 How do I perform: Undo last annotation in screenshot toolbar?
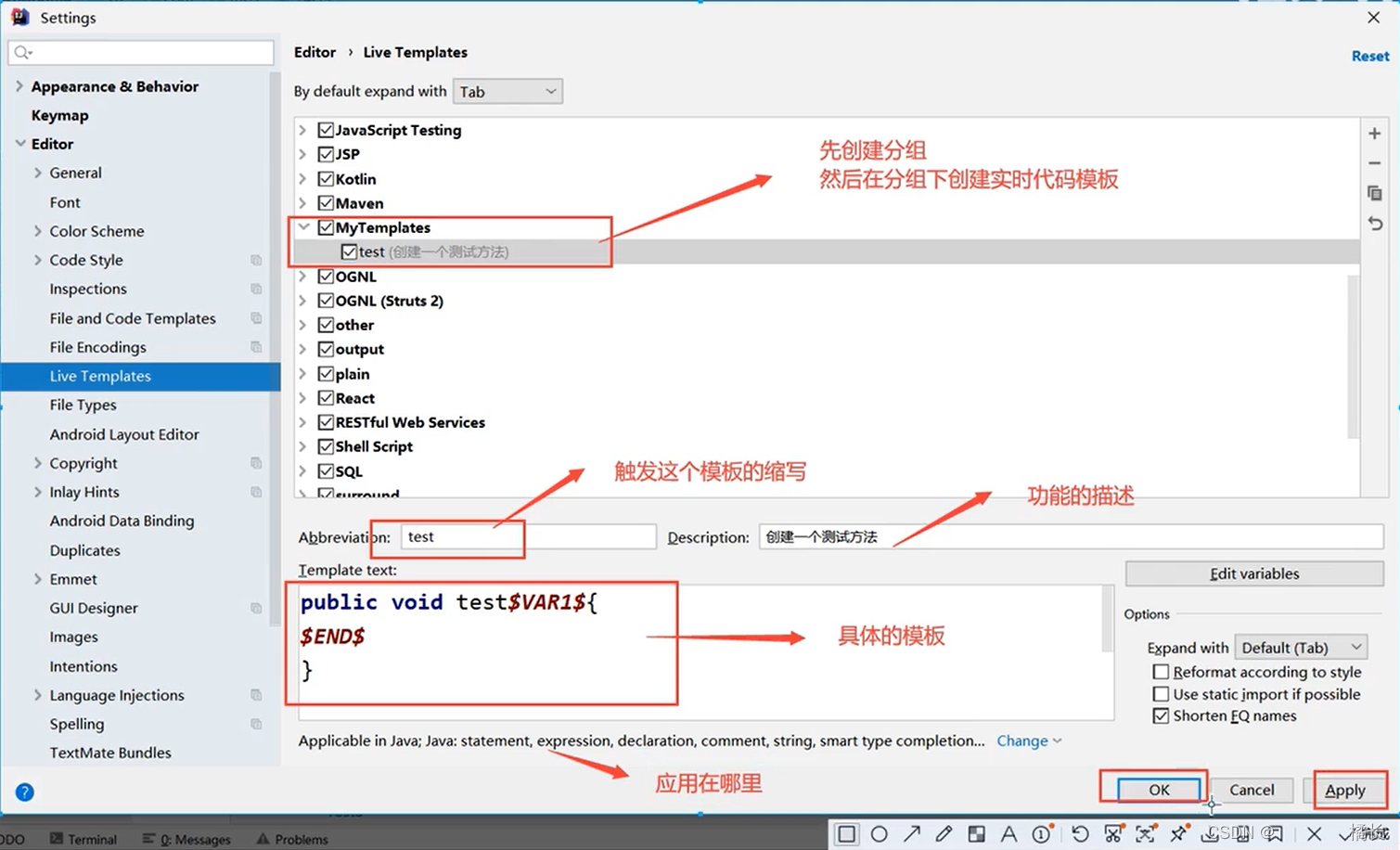(x=1080, y=833)
